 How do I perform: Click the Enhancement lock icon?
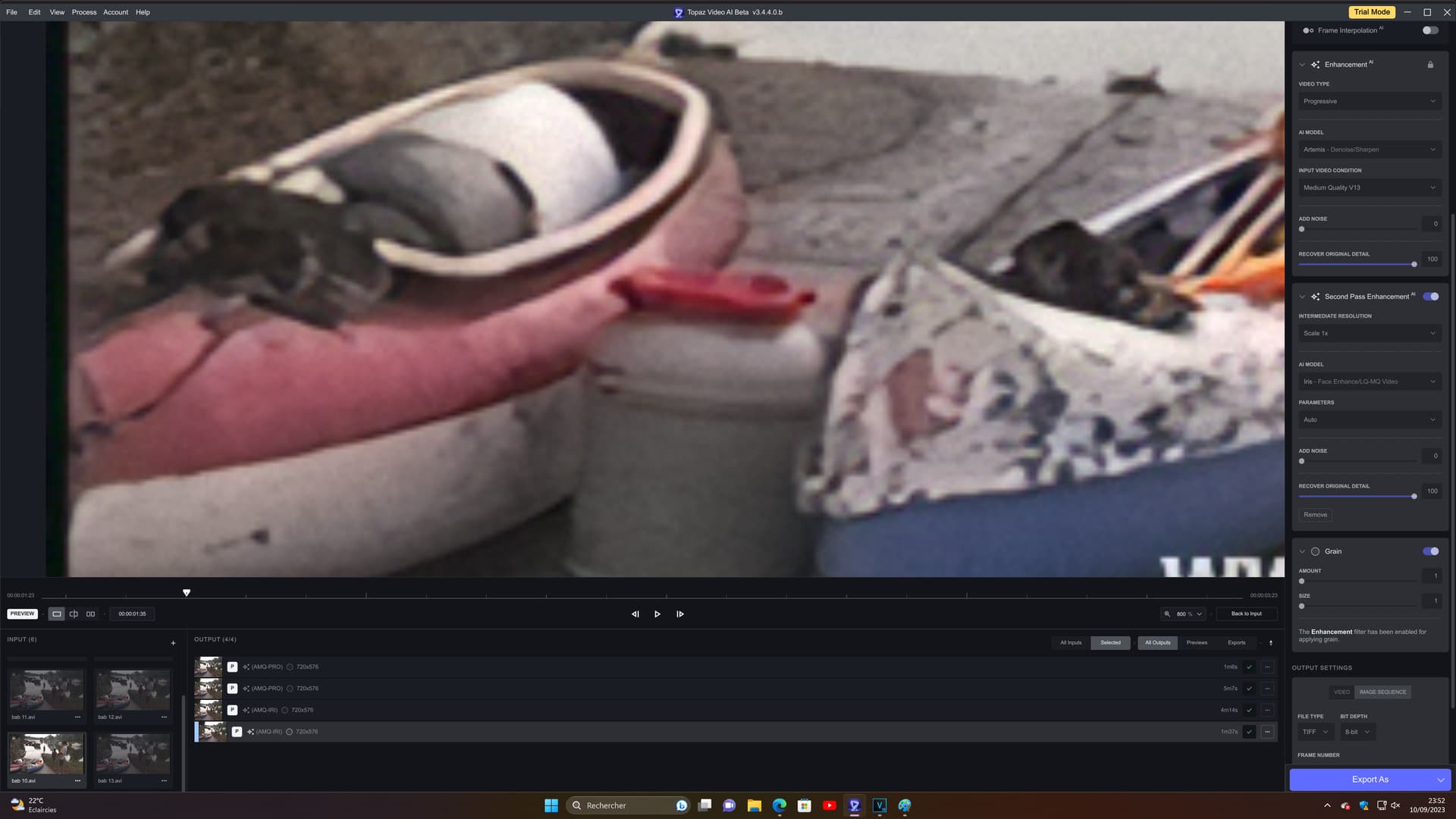pos(1430,64)
